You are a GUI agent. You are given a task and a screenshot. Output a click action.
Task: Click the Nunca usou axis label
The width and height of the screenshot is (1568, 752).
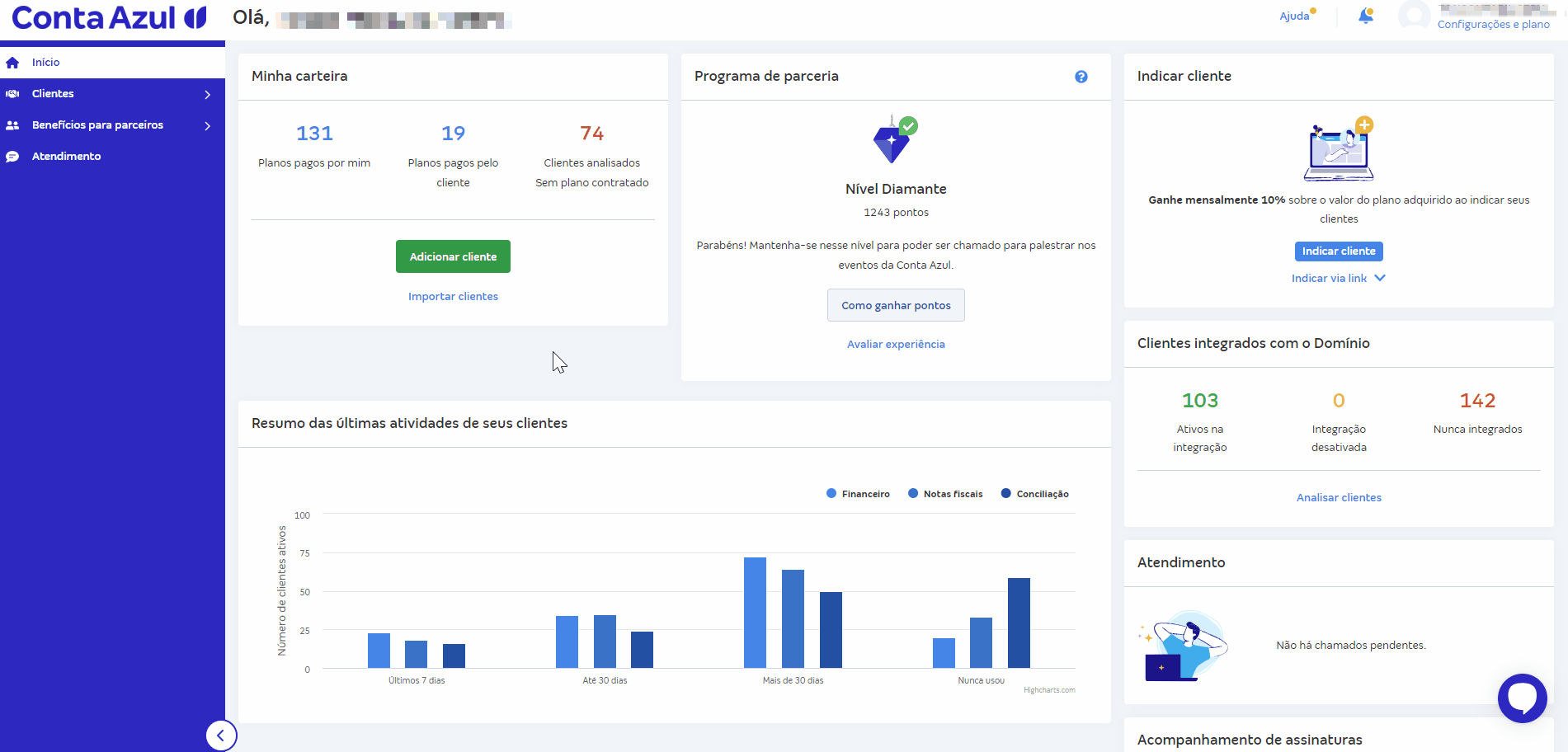click(981, 681)
